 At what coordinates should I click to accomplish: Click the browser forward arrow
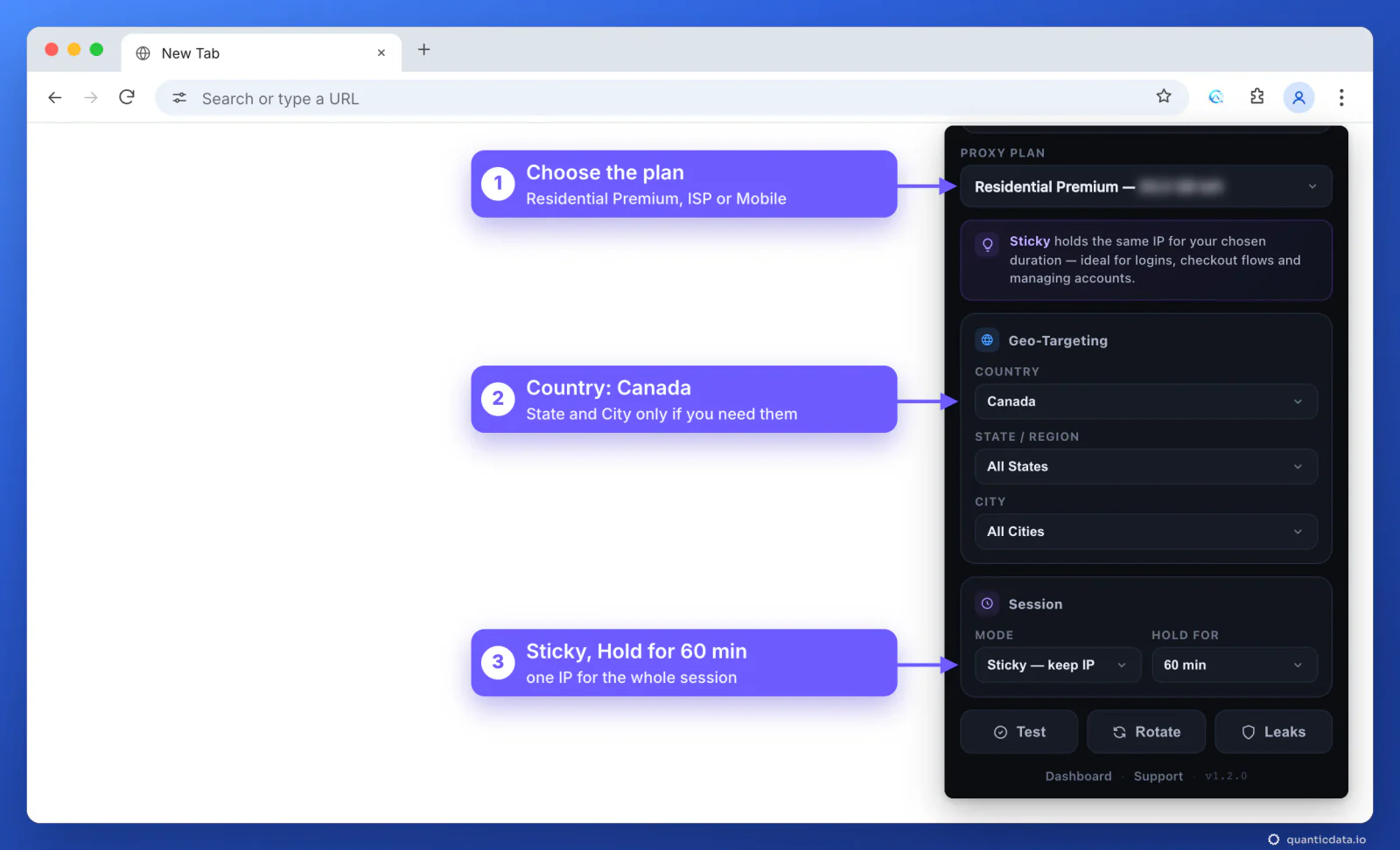91,98
